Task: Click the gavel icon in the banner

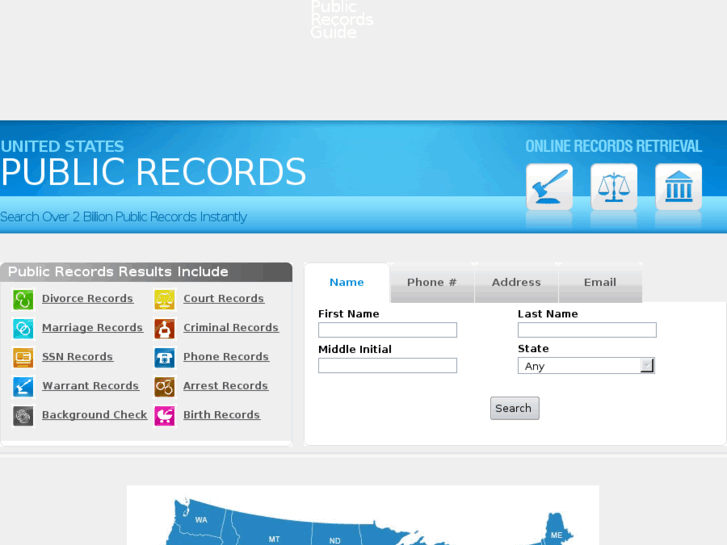Action: pos(549,187)
